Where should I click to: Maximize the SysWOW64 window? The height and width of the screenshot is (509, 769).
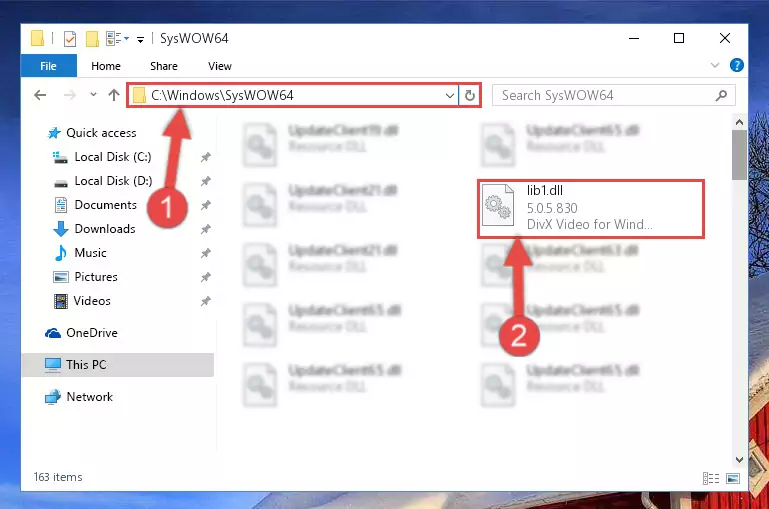click(x=679, y=38)
